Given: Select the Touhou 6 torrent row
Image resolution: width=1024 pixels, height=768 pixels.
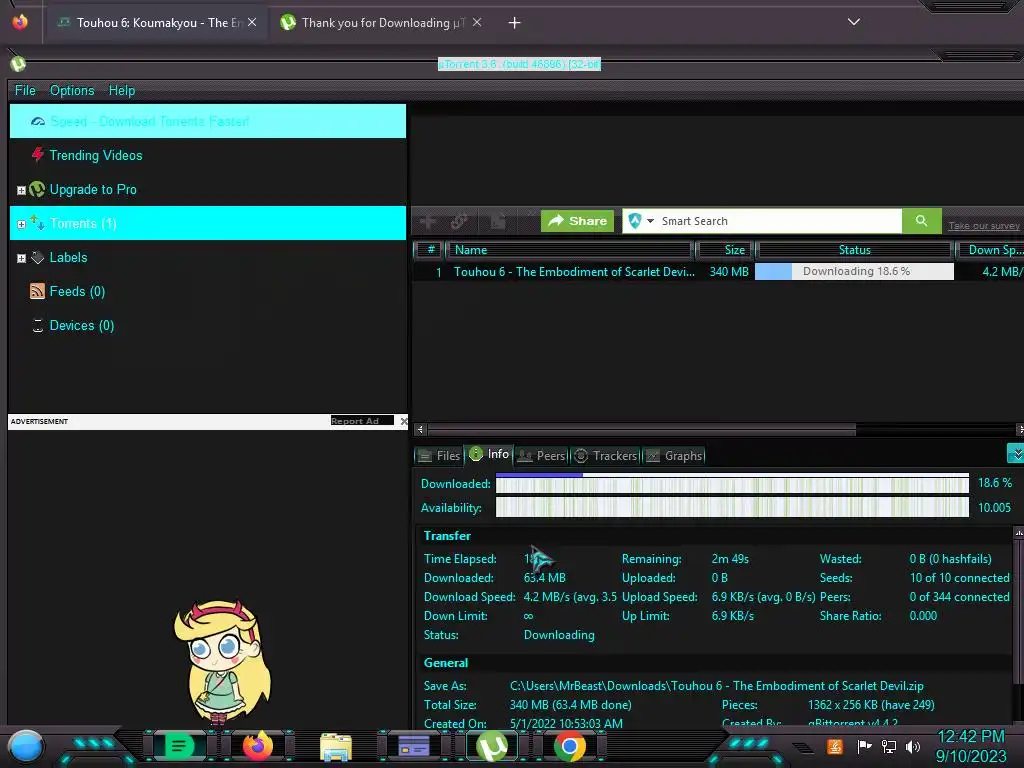Looking at the screenshot, I should point(718,272).
